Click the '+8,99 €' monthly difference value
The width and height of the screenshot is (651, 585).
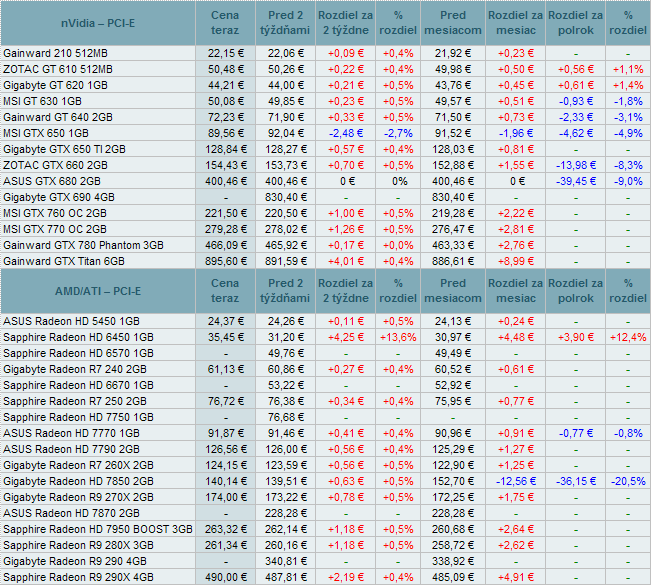tap(516, 261)
